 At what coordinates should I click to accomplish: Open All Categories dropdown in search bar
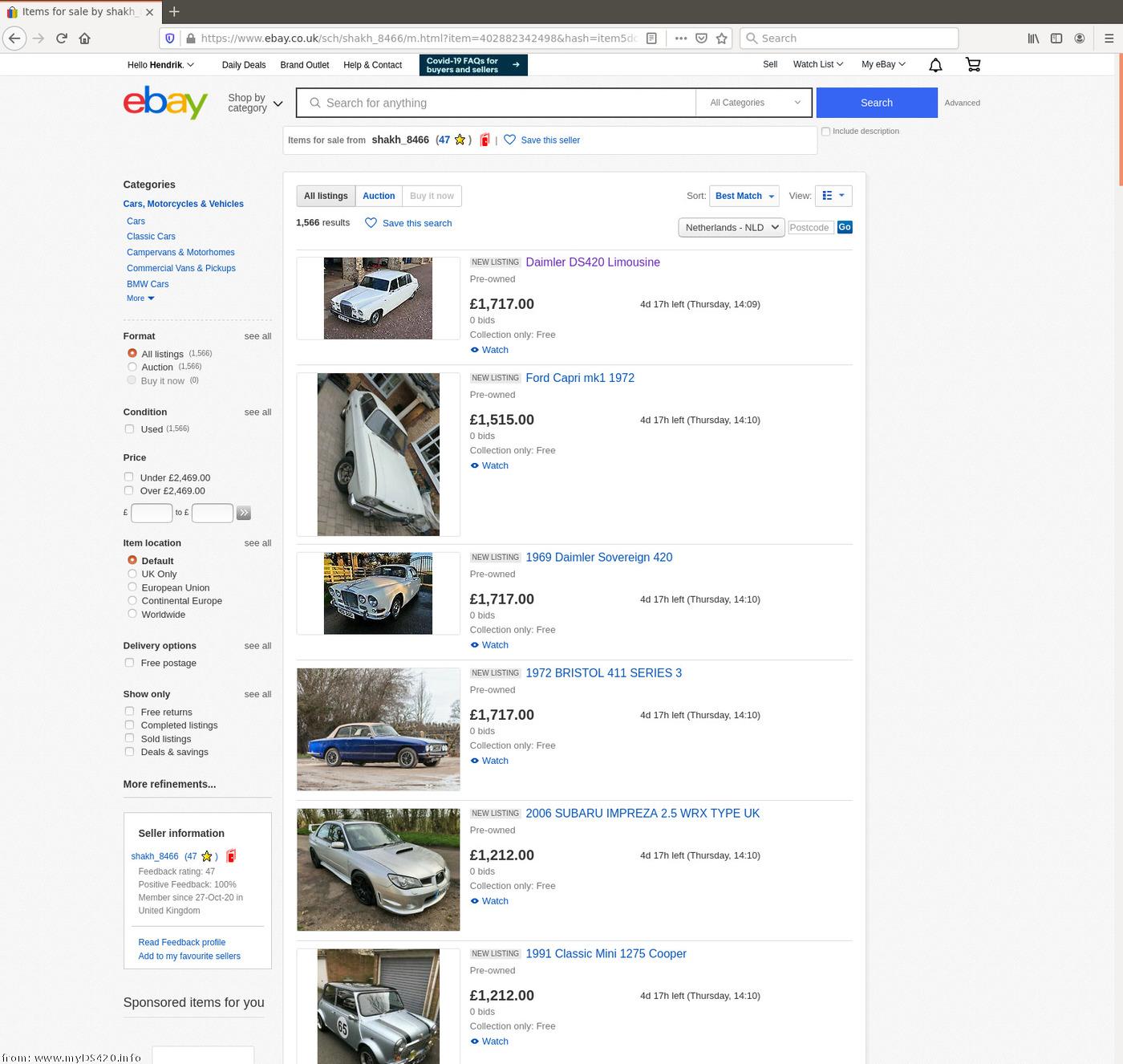coord(754,103)
